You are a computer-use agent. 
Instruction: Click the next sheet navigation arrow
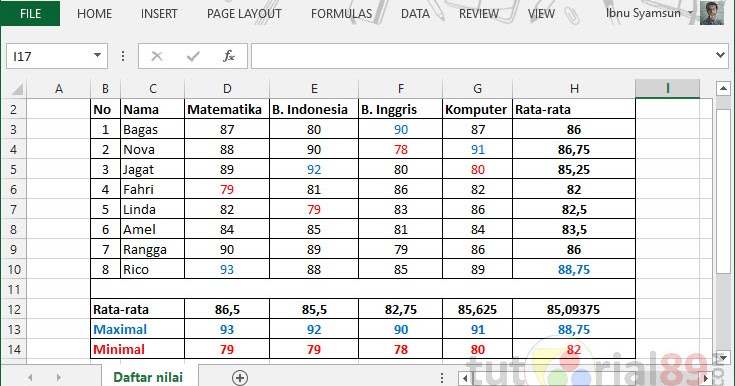click(x=59, y=377)
